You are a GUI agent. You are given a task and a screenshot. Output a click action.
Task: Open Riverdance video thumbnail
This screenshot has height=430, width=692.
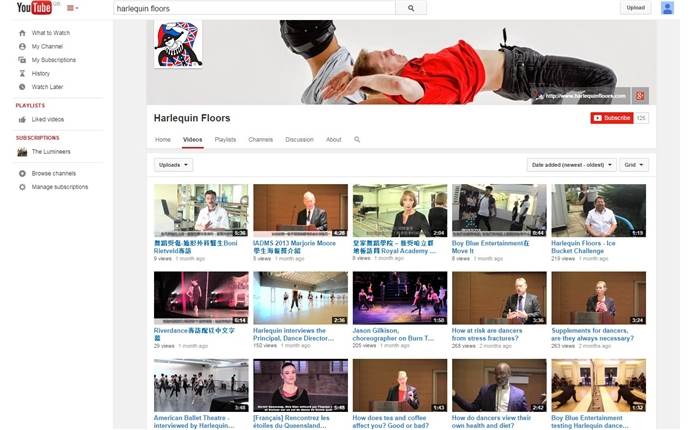[201, 298]
